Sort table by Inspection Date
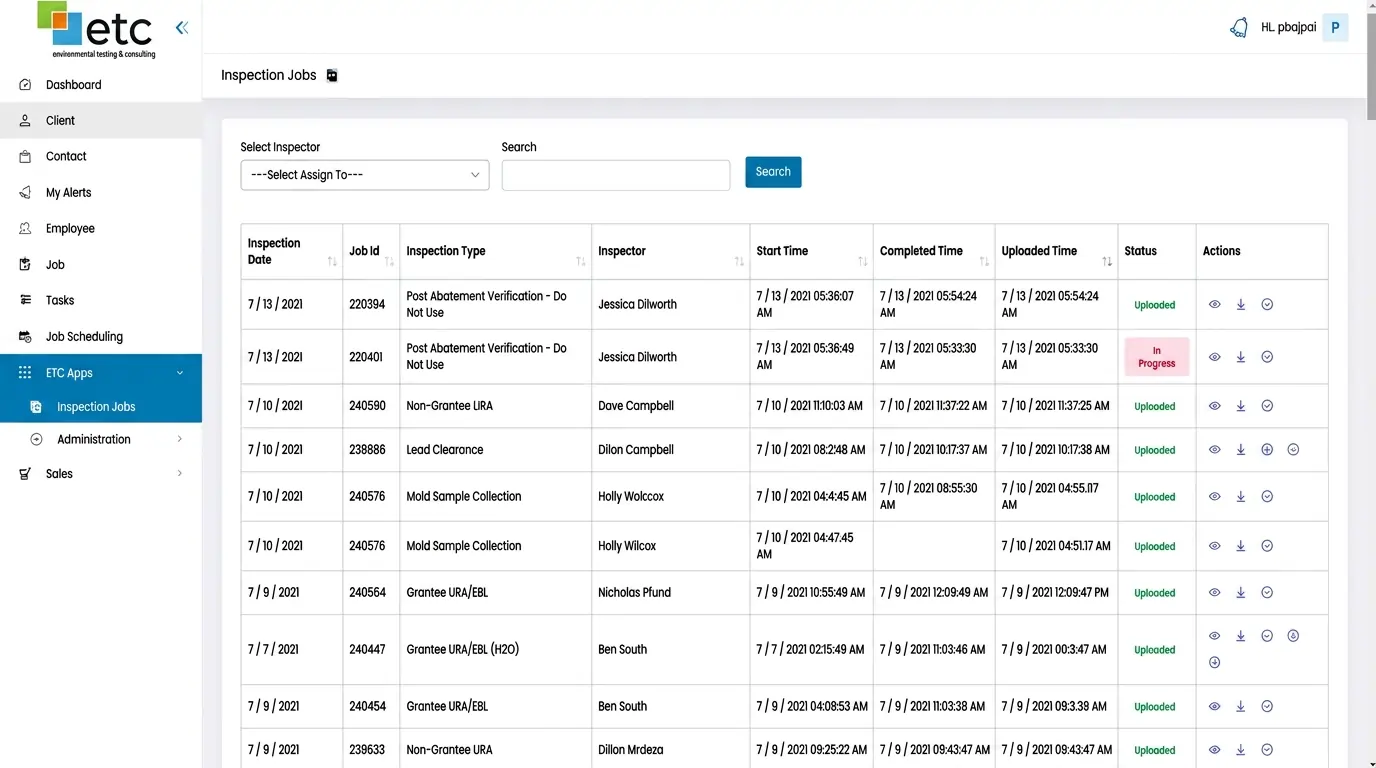 [332, 261]
